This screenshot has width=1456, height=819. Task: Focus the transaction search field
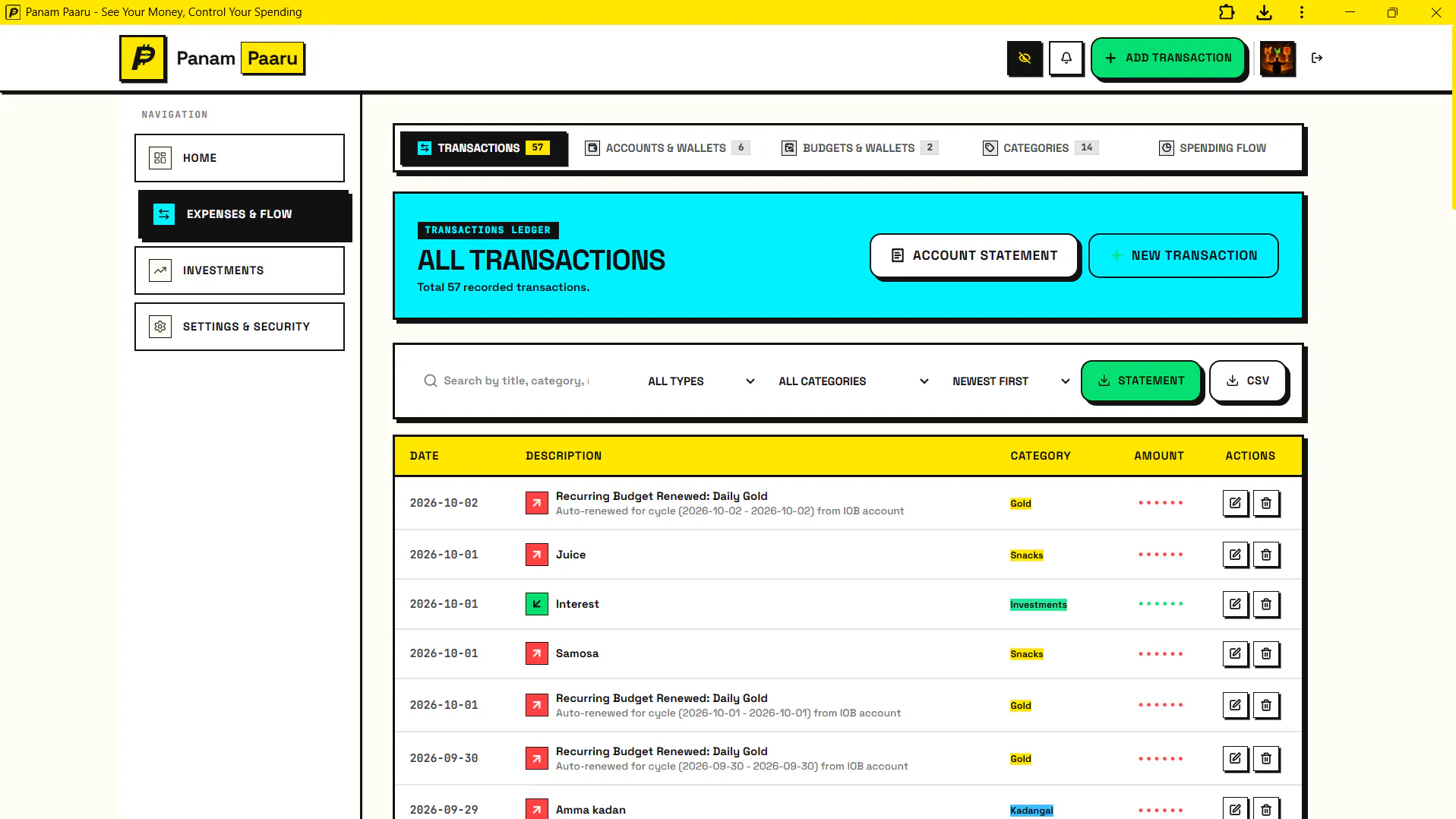(518, 381)
